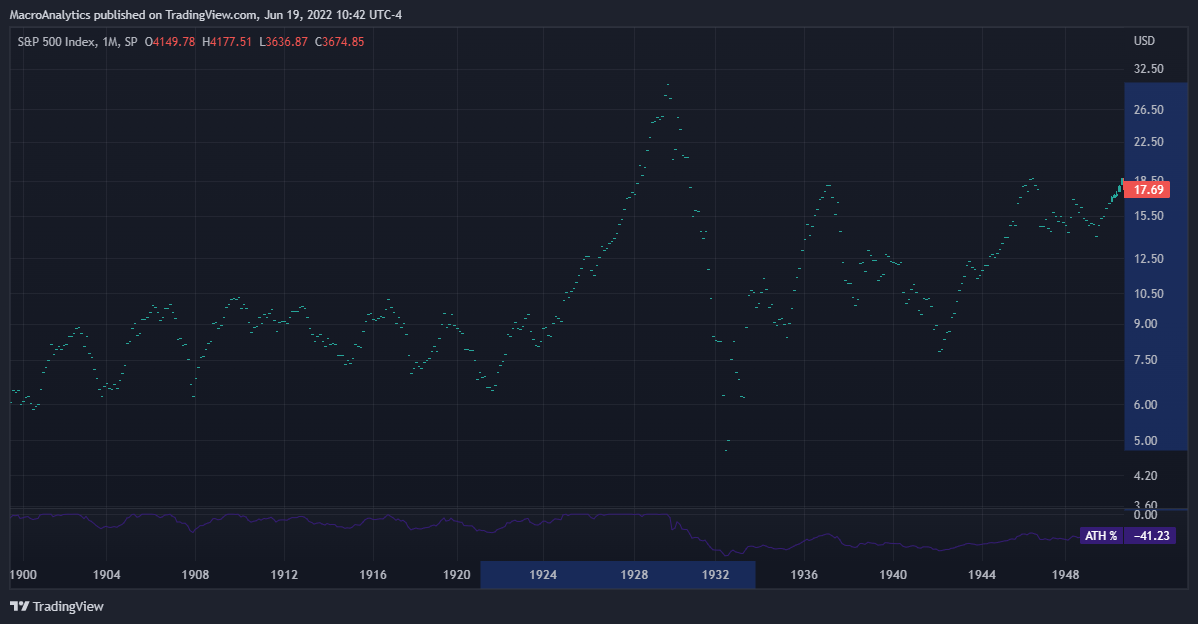Click the ATH value -41.23 label
Screen dimensions: 1198x624
pos(1151,536)
